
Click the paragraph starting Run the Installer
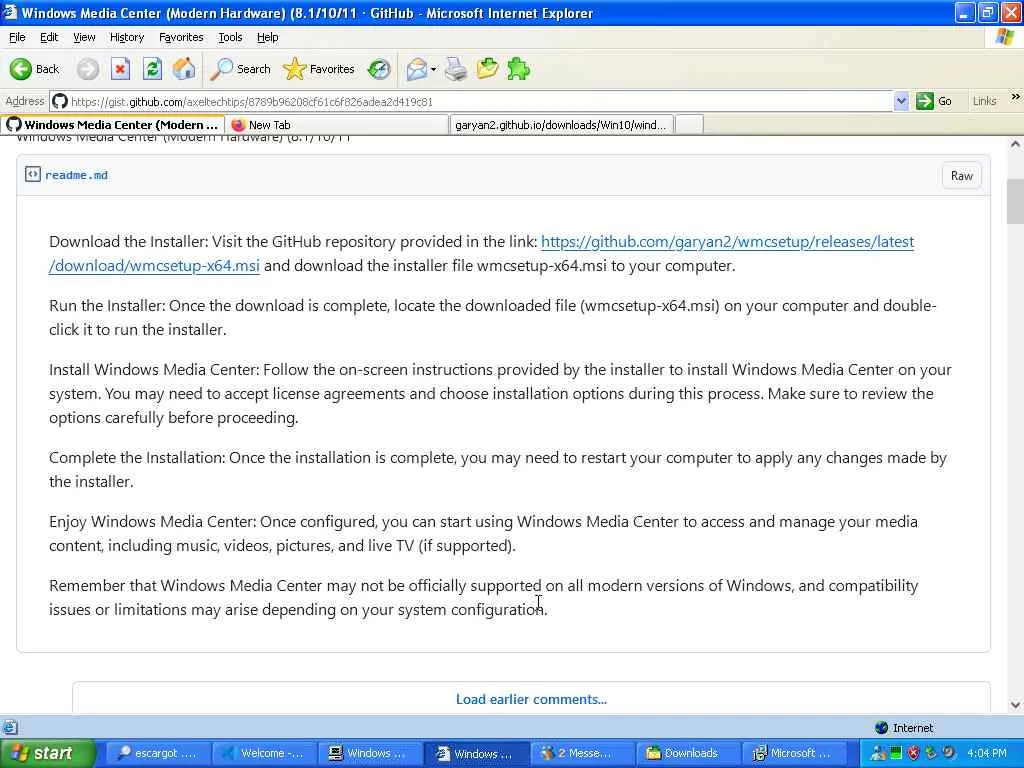492,317
